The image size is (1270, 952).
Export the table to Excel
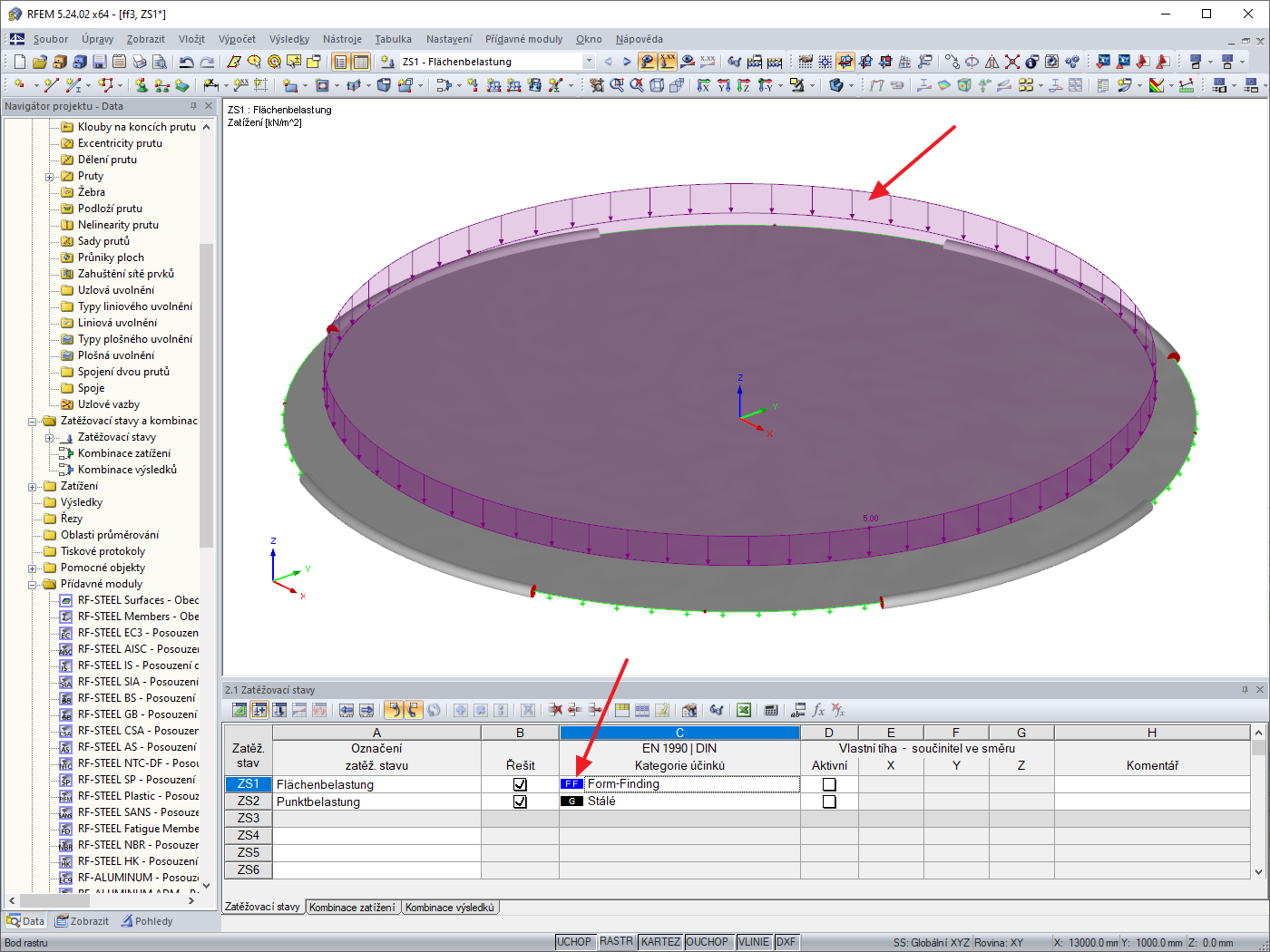[x=744, y=710]
